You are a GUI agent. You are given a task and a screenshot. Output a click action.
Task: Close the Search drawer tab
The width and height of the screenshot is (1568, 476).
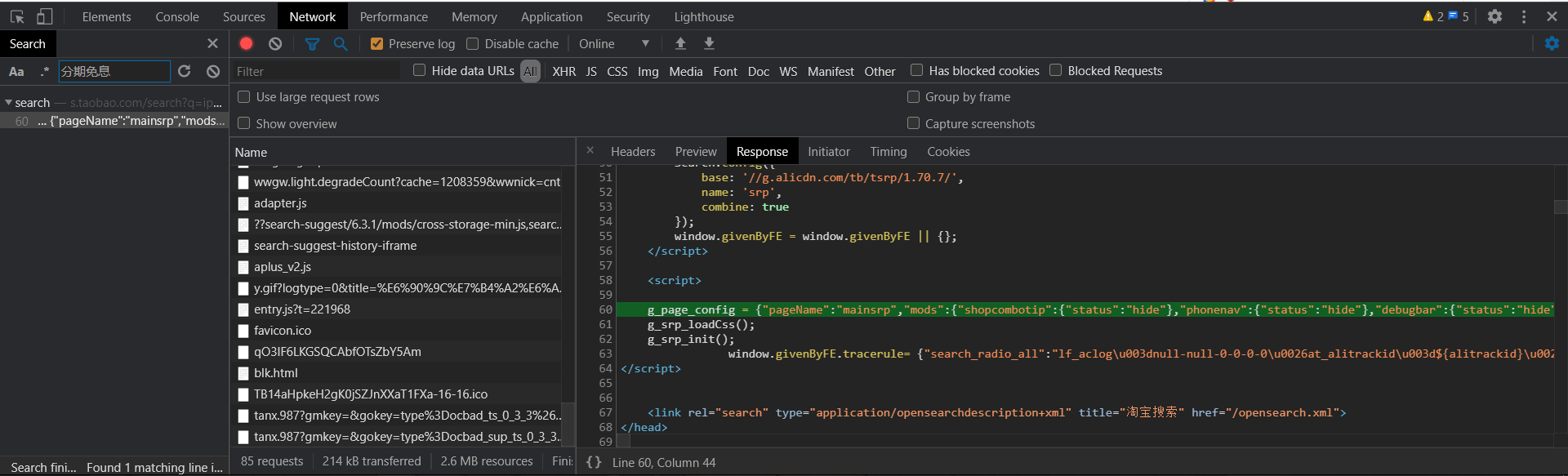pos(212,43)
